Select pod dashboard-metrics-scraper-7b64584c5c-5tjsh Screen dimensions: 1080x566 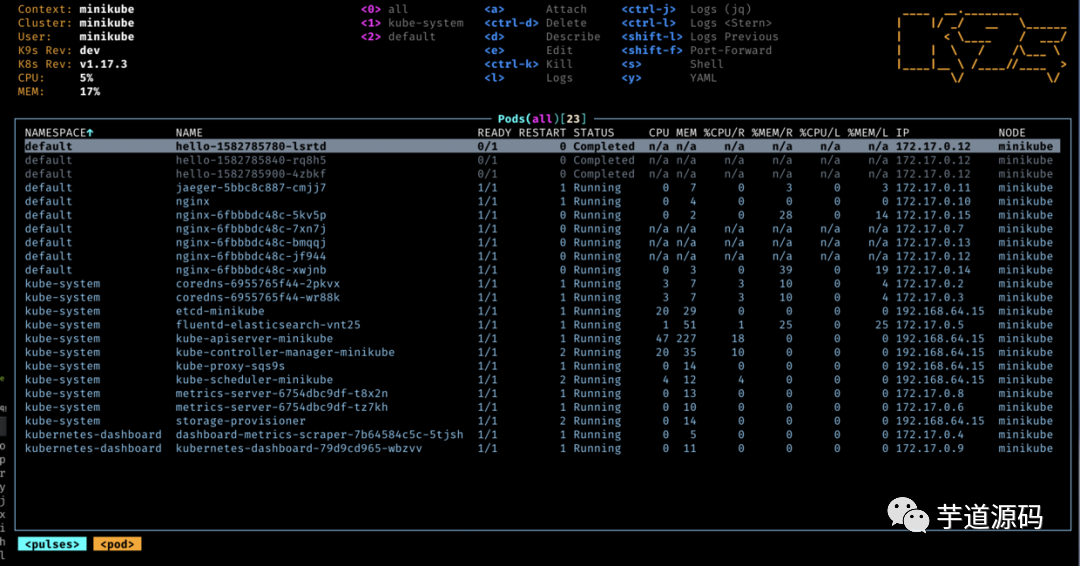[542, 434]
